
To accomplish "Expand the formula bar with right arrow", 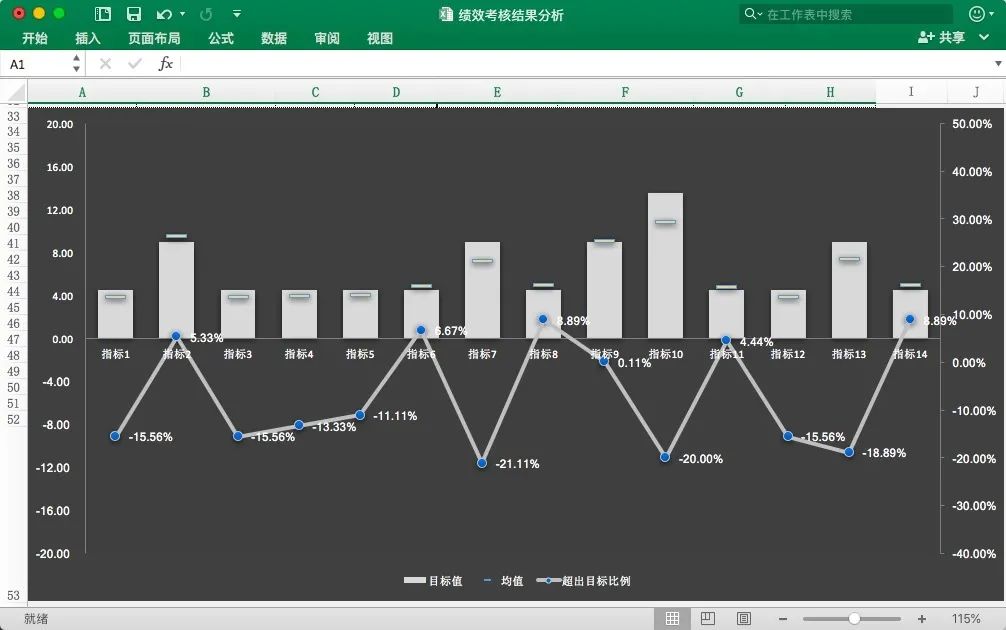I will pyautogui.click(x=997, y=63).
